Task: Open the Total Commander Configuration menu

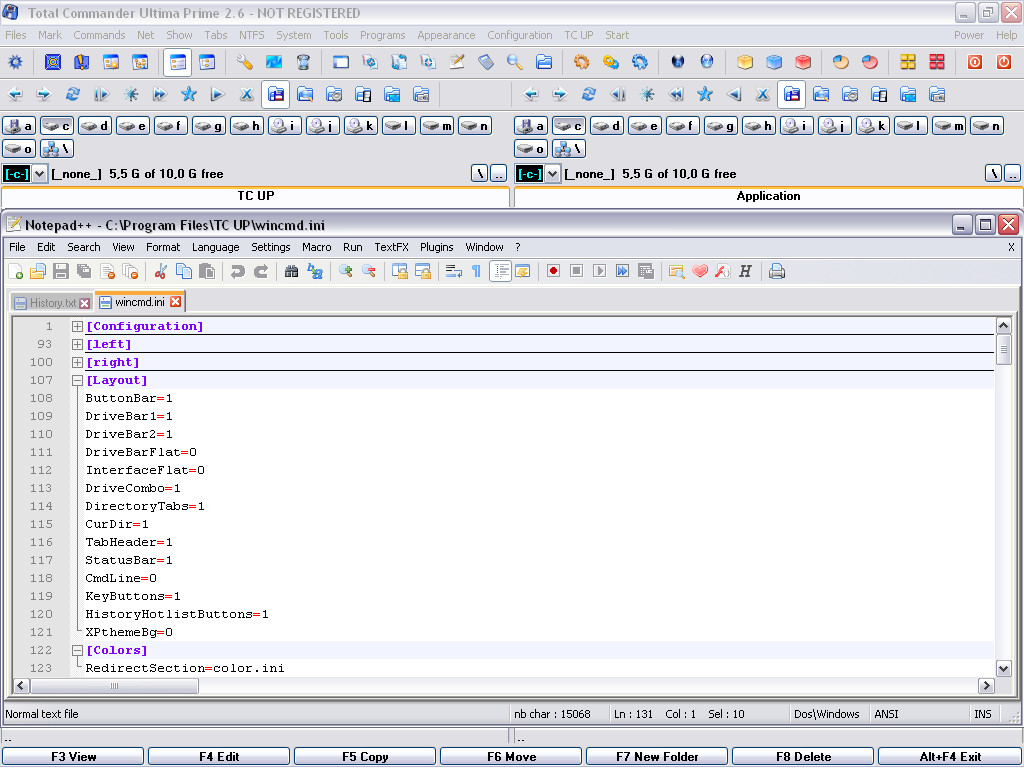Action: point(519,35)
